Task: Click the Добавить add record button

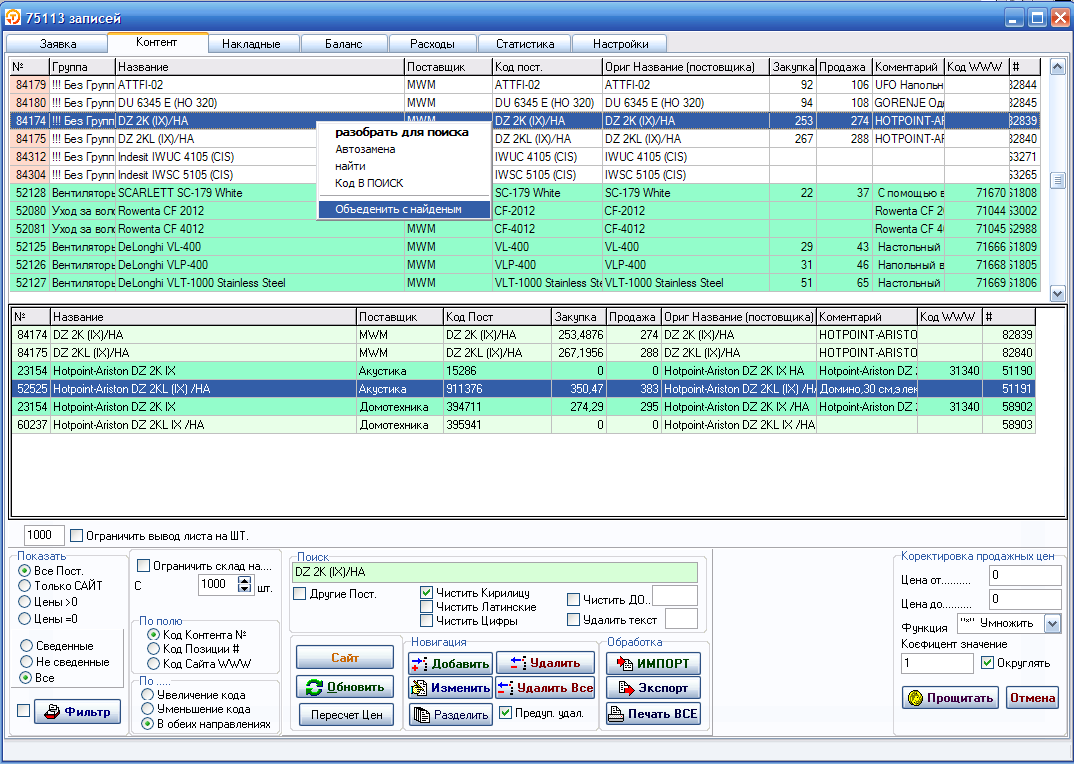Action: 449,663
